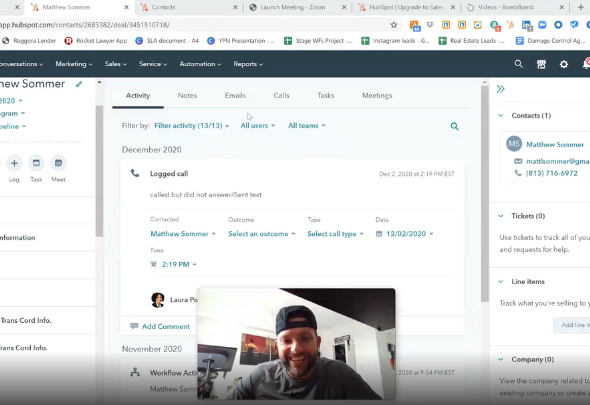Click the HubSpot search magnifier icon

click(519, 64)
